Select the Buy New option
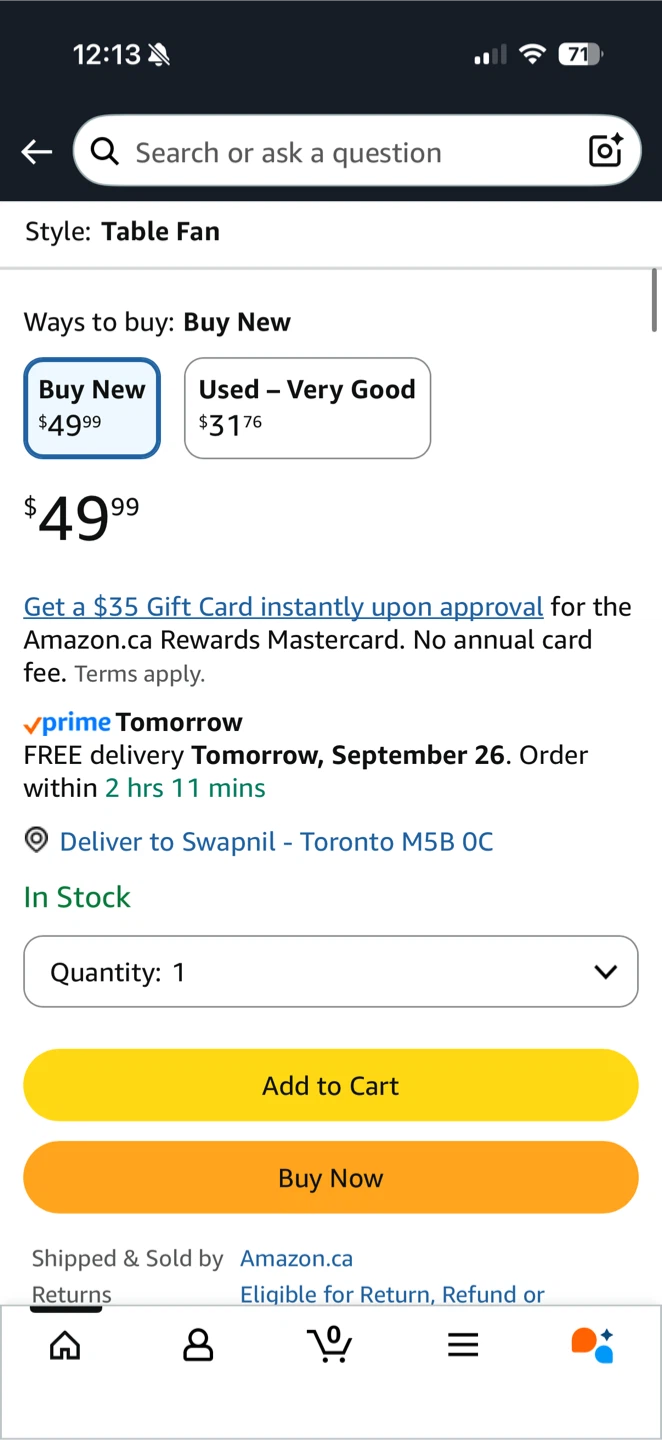 92,408
